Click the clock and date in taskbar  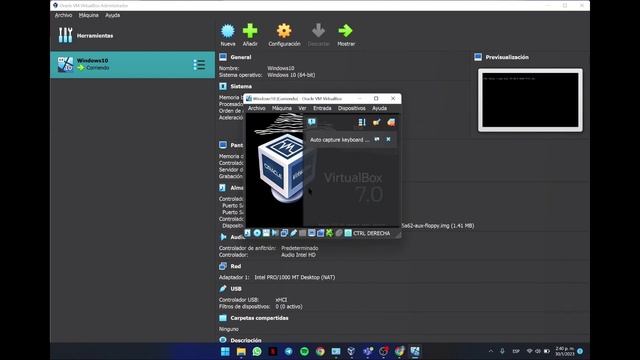564,351
